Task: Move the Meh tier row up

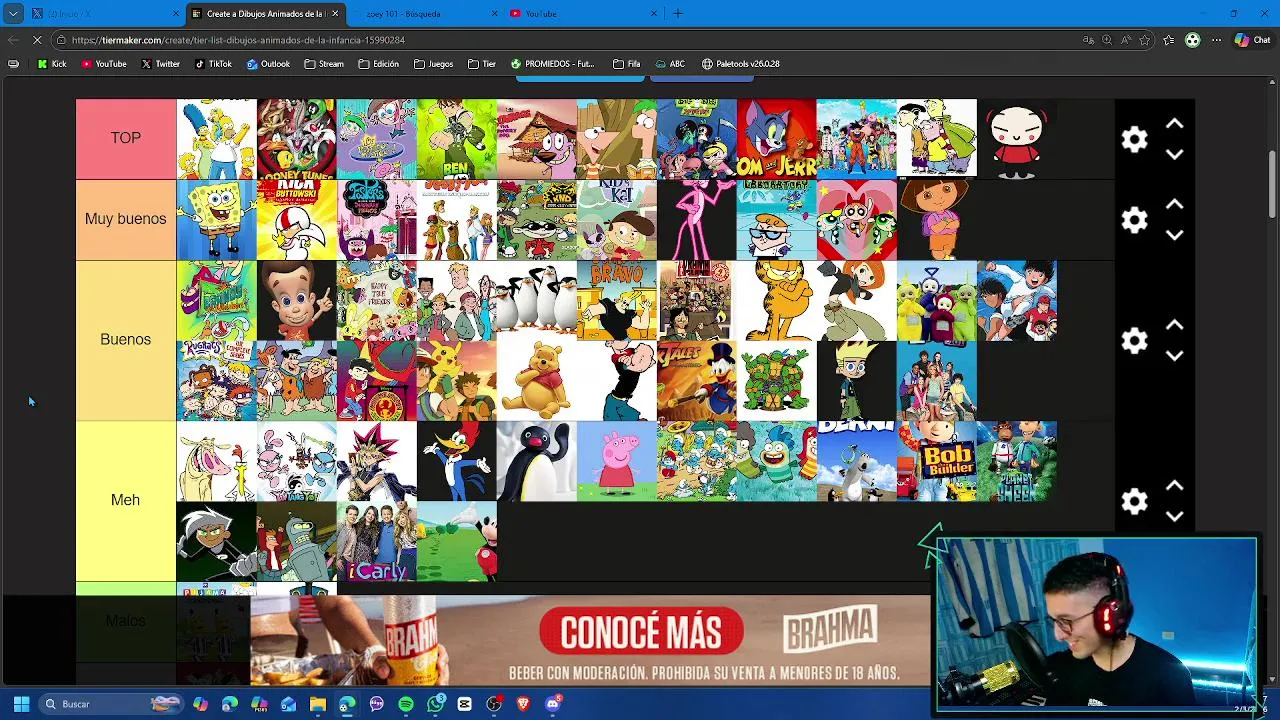Action: pyautogui.click(x=1175, y=486)
